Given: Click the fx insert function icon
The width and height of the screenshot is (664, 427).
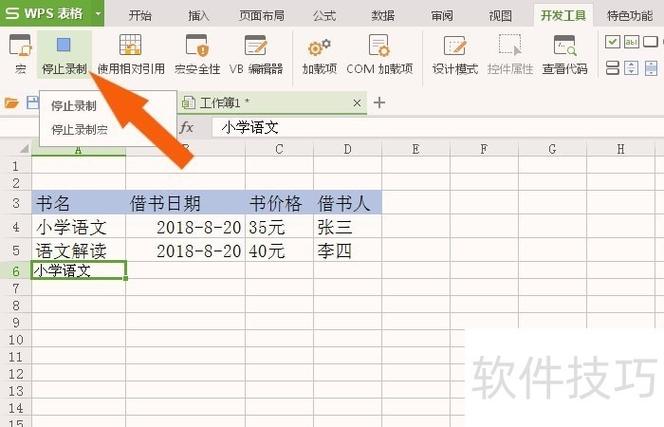Looking at the screenshot, I should click(186, 127).
